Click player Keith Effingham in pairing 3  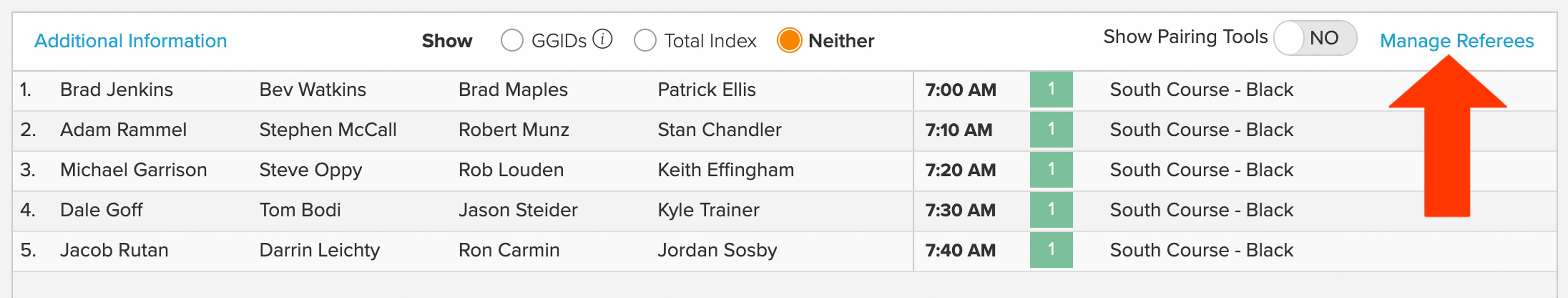click(x=726, y=170)
